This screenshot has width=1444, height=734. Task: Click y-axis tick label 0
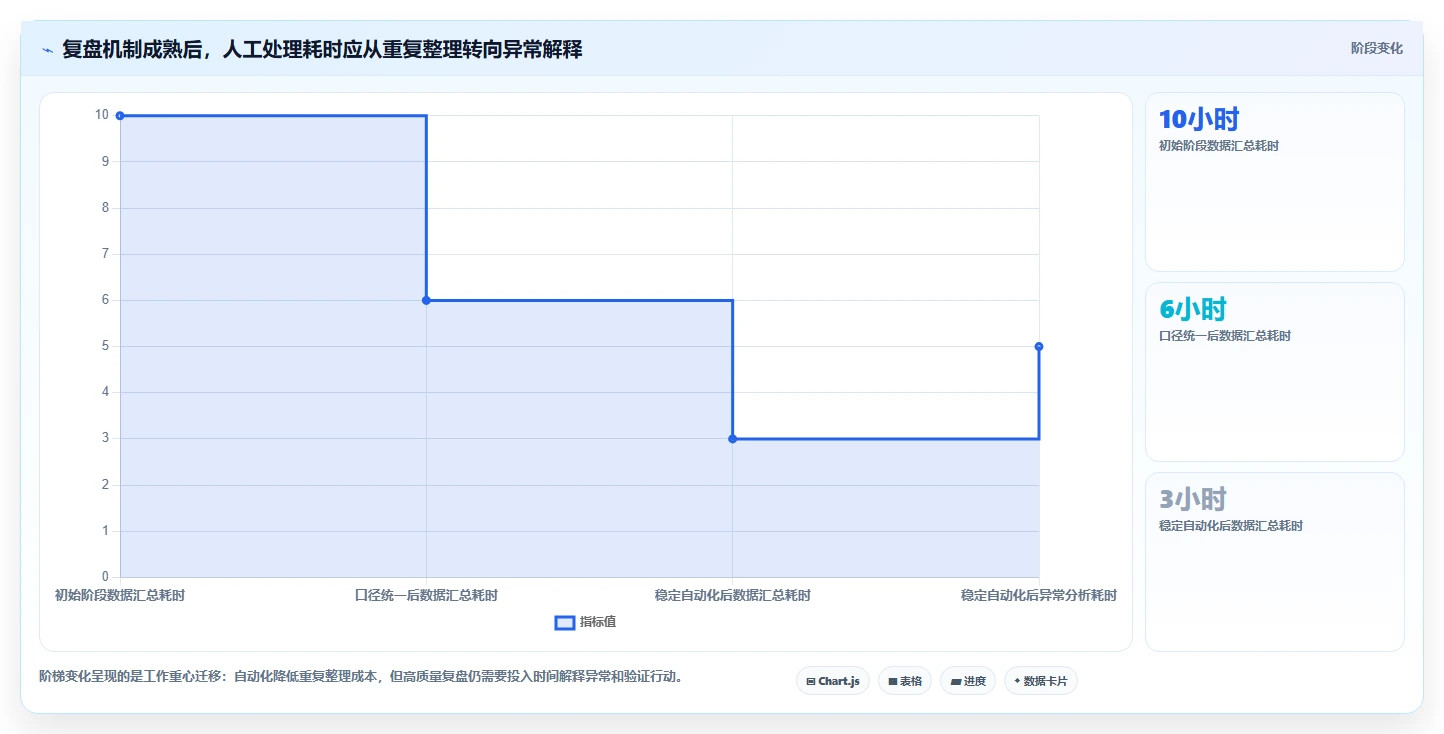105,577
